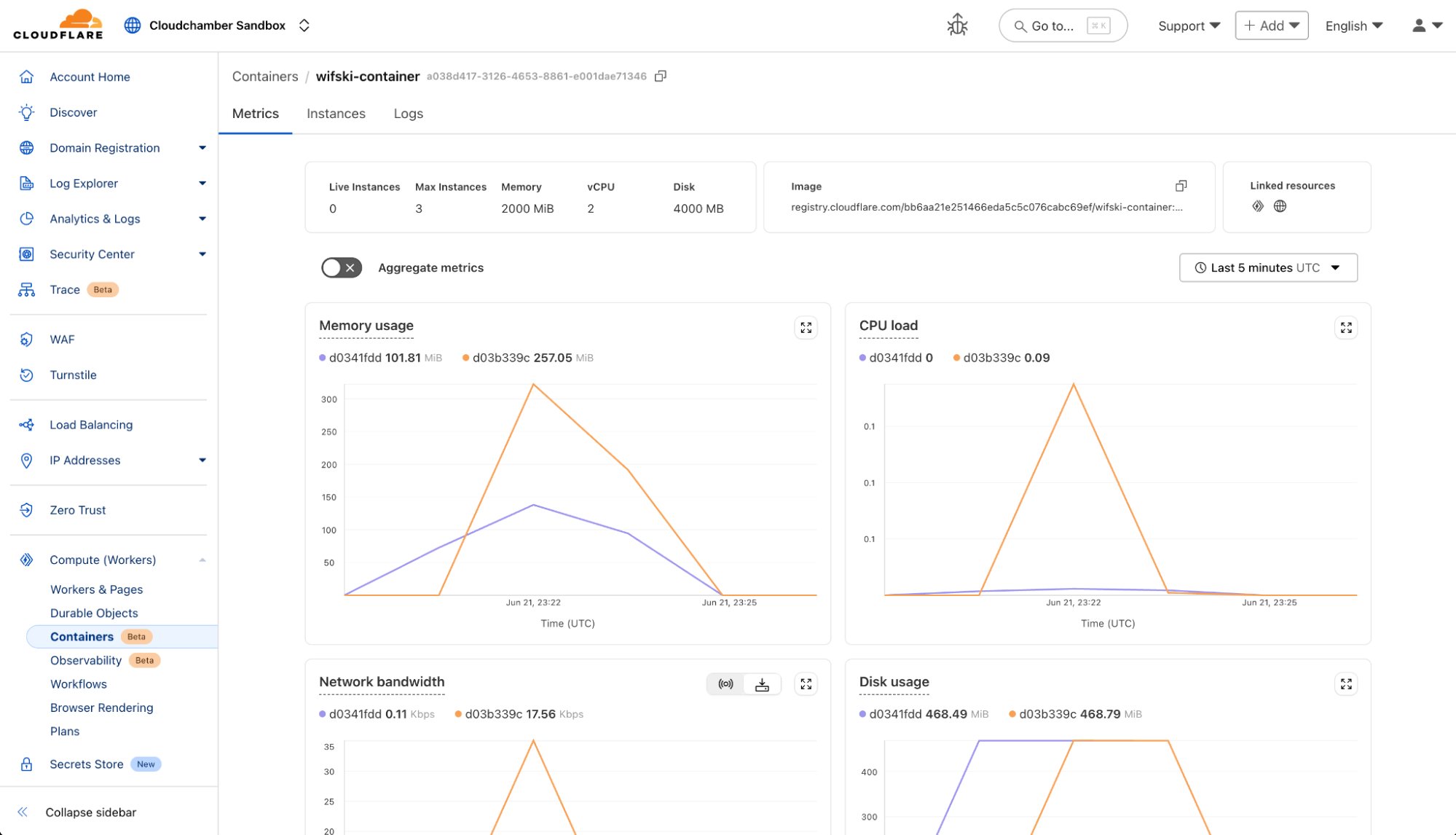Go back to the Containers breadcrumb link
Viewport: 1456px width, 835px height.
point(264,76)
